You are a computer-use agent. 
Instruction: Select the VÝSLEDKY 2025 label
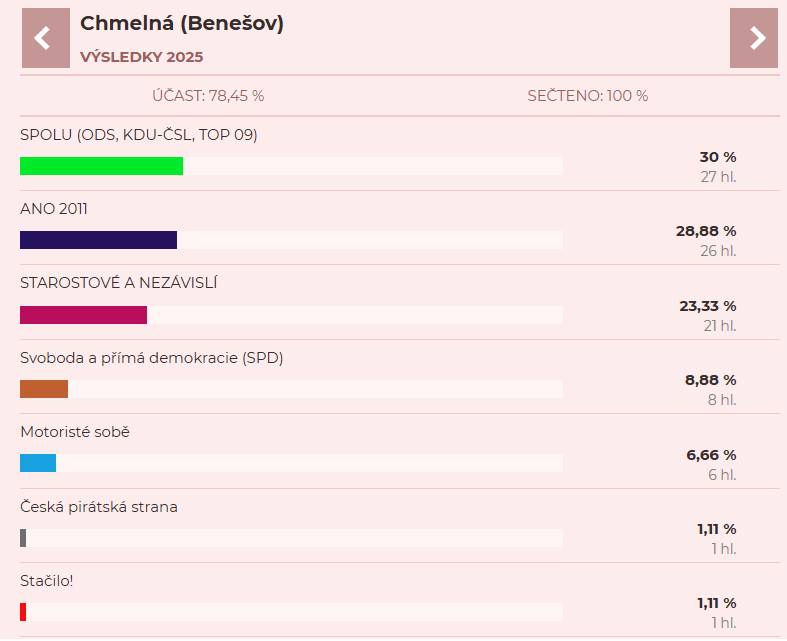pos(141,57)
